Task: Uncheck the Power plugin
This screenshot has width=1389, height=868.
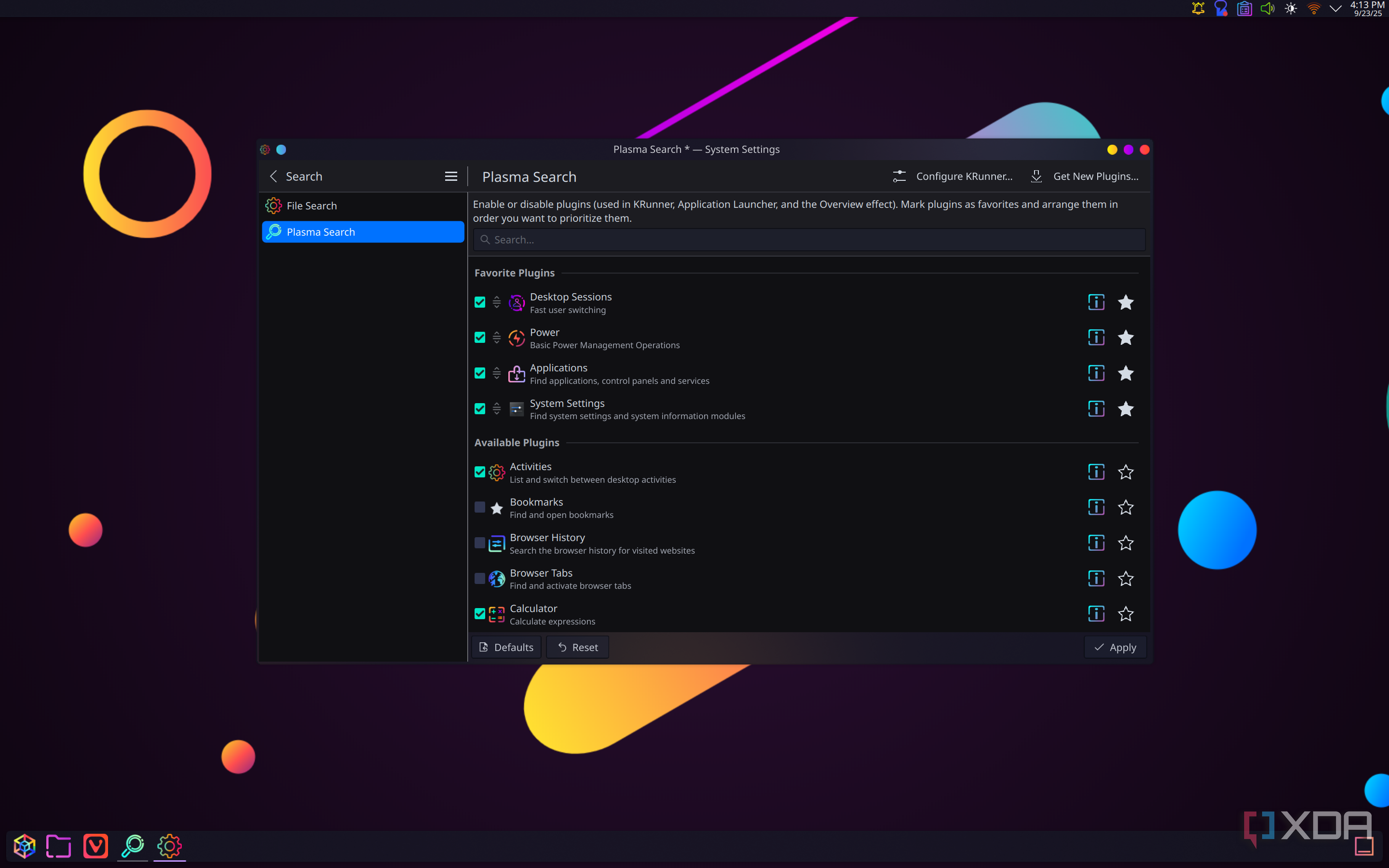Action: [x=480, y=338]
